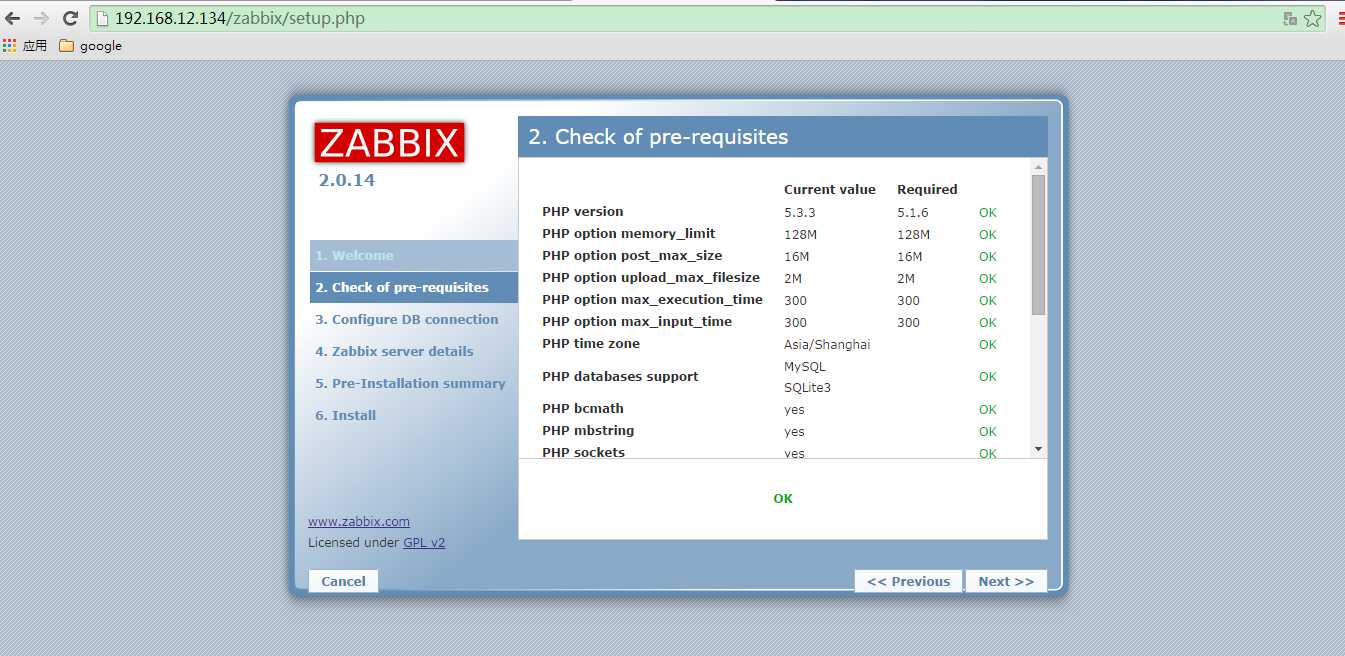Open the GPL v2 license link
1345x656 pixels.
[424, 543]
